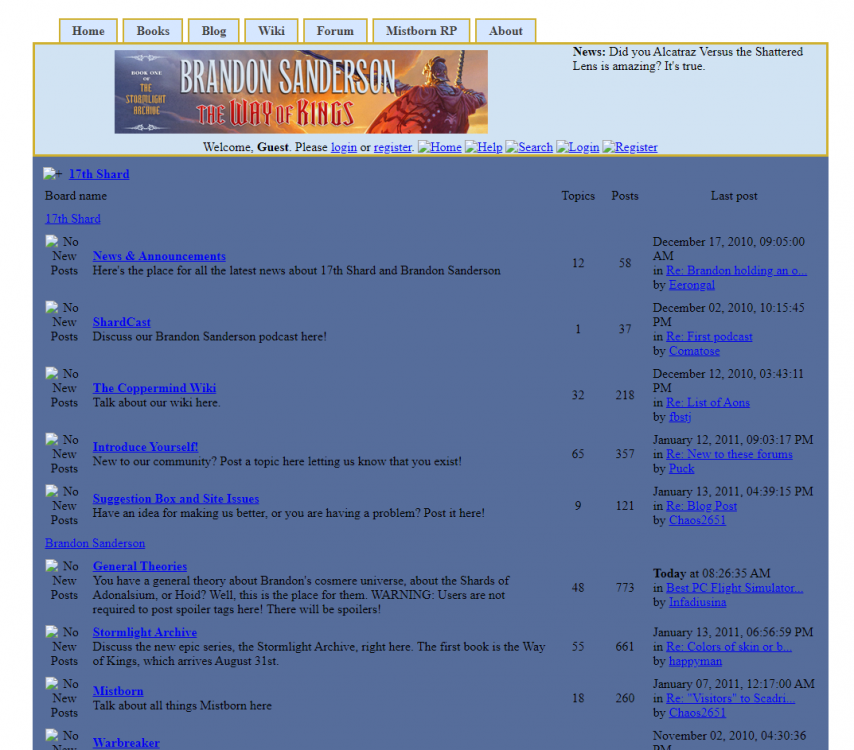Open Re: New to these forums post
854x750 pixels.
(729, 454)
